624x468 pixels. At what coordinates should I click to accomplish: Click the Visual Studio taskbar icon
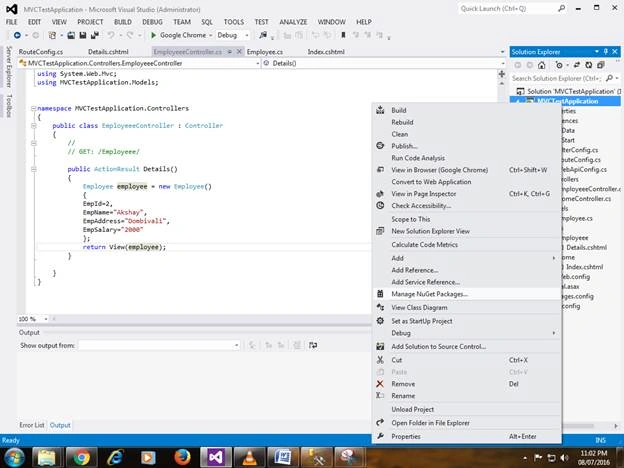click(x=215, y=457)
